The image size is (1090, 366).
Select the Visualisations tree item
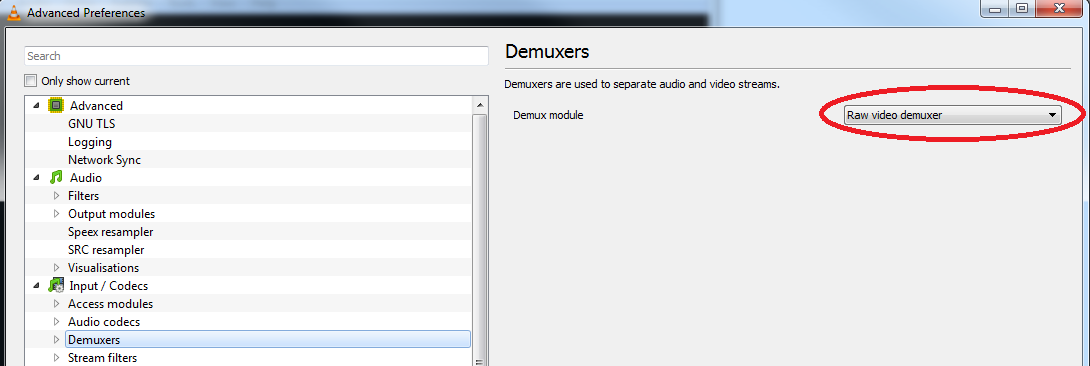click(x=104, y=267)
